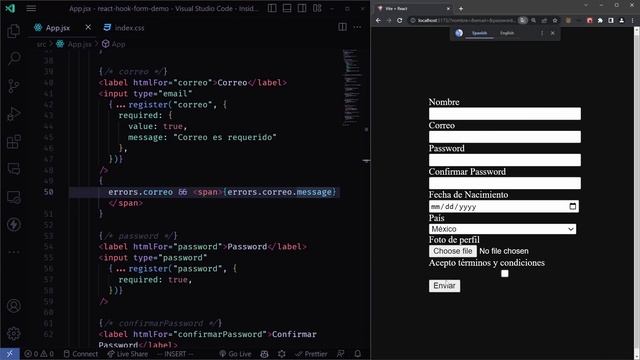The width and height of the screenshot is (640, 360).
Task: Select Spanish in the translate popup
Action: [479, 33]
